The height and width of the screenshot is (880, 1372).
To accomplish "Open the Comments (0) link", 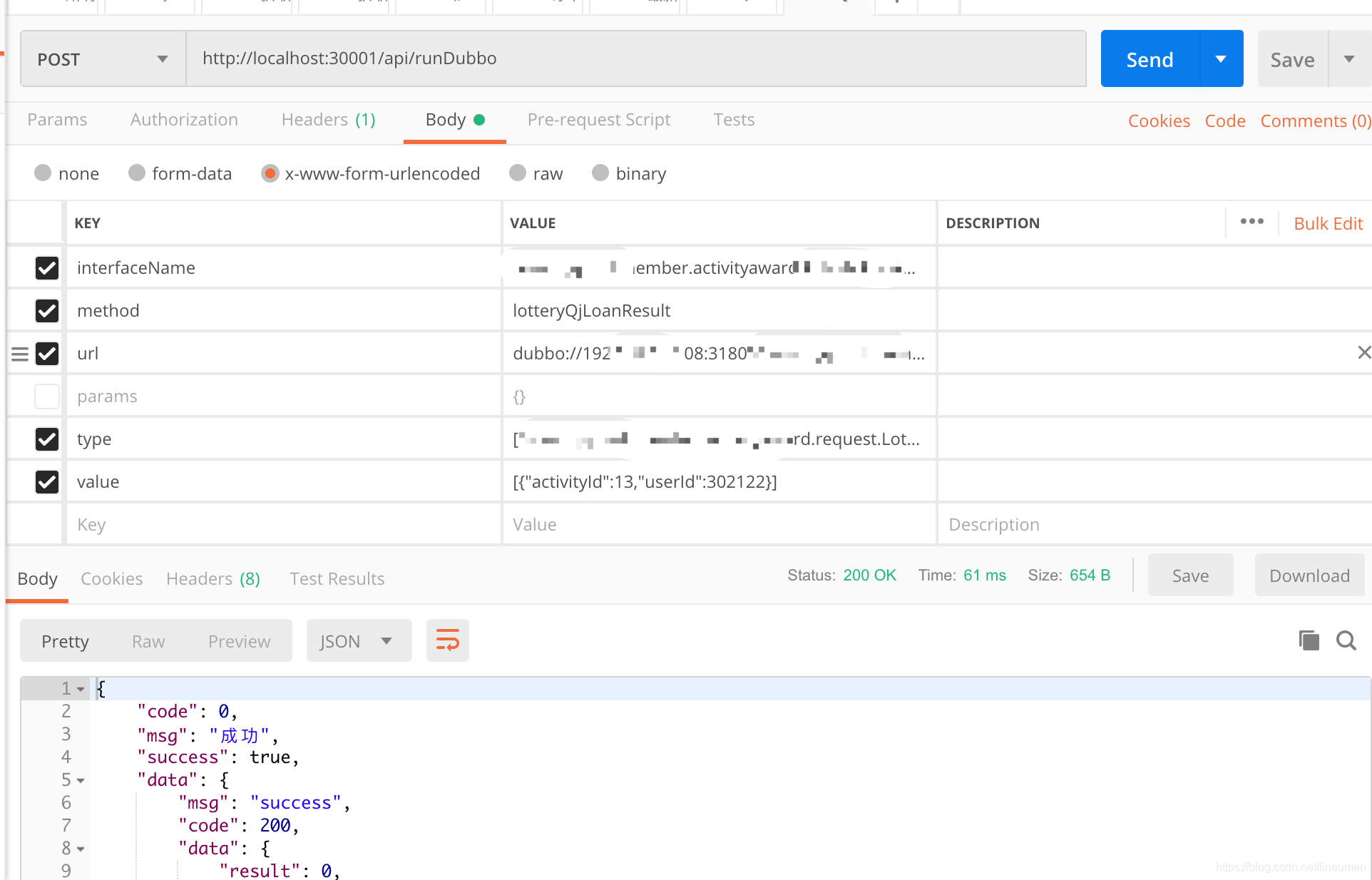I will tap(1316, 121).
